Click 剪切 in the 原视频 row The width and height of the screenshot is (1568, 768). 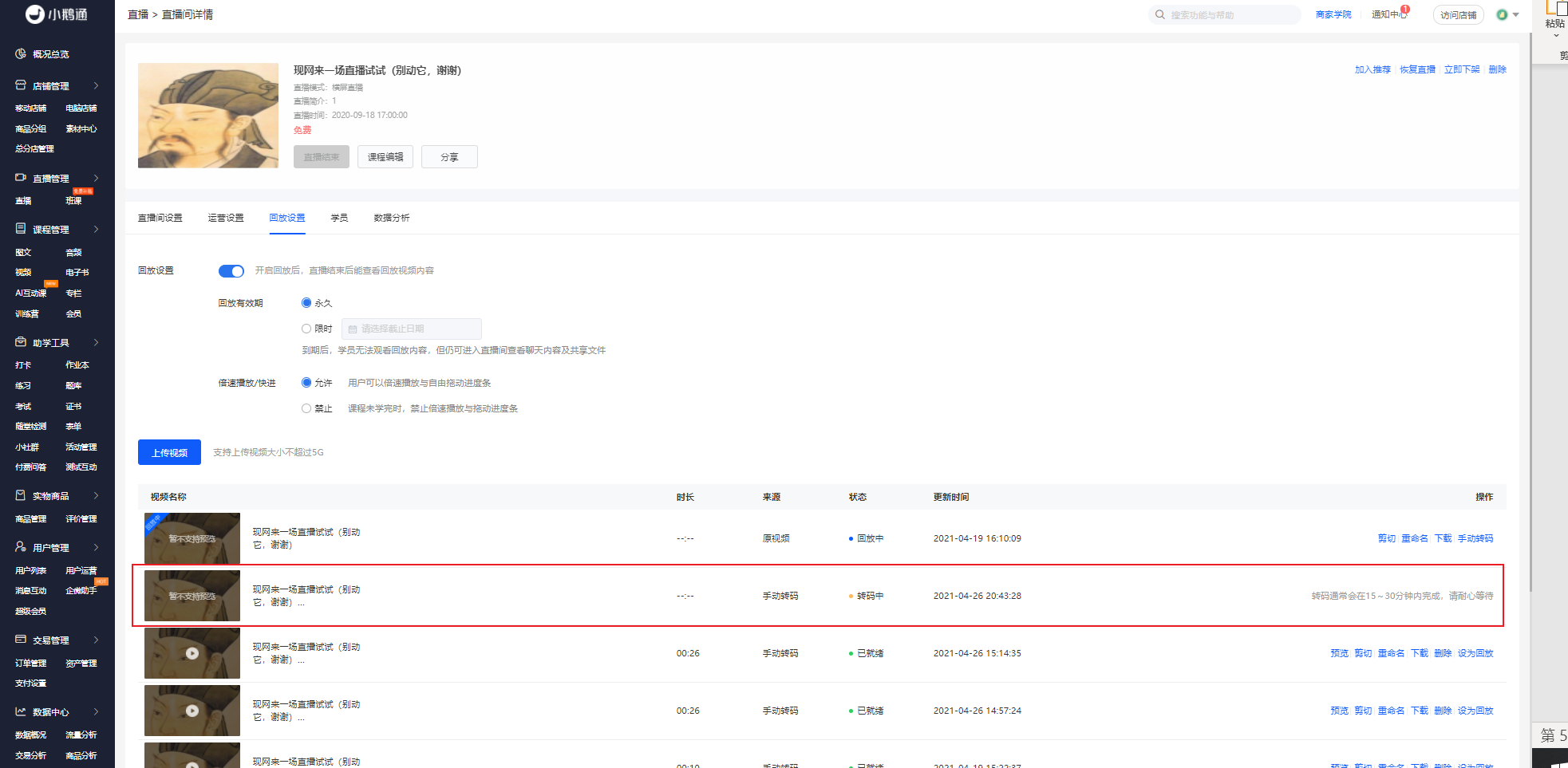tap(1387, 538)
